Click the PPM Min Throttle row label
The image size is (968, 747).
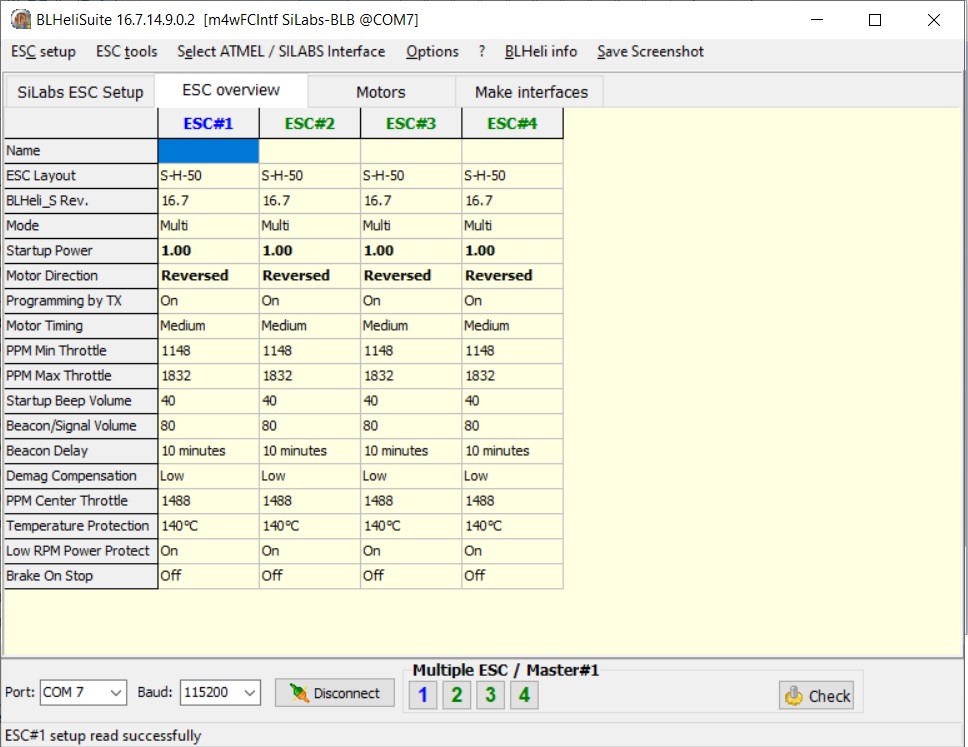(81, 351)
